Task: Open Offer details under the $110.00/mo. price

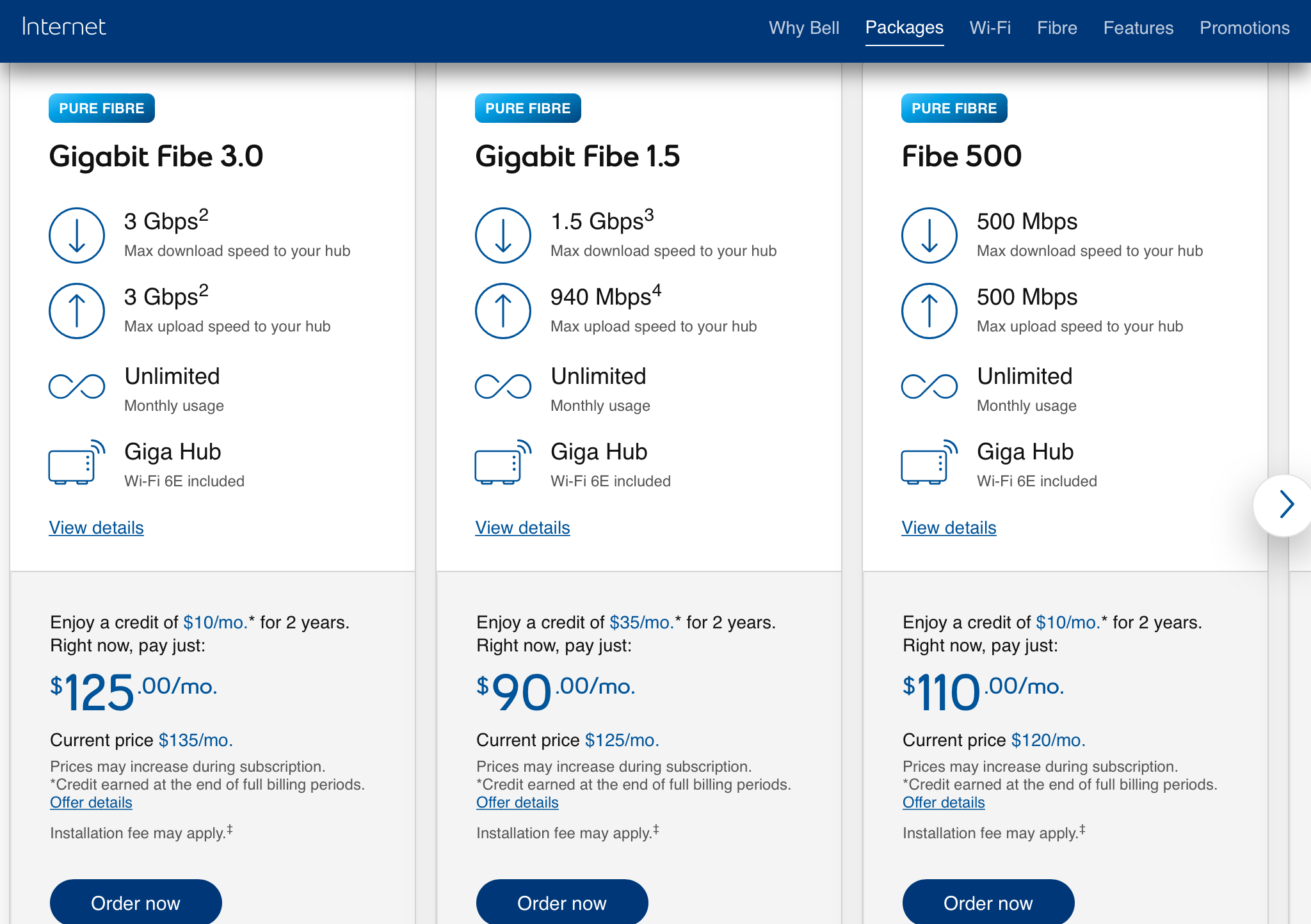Action: pyautogui.click(x=944, y=802)
